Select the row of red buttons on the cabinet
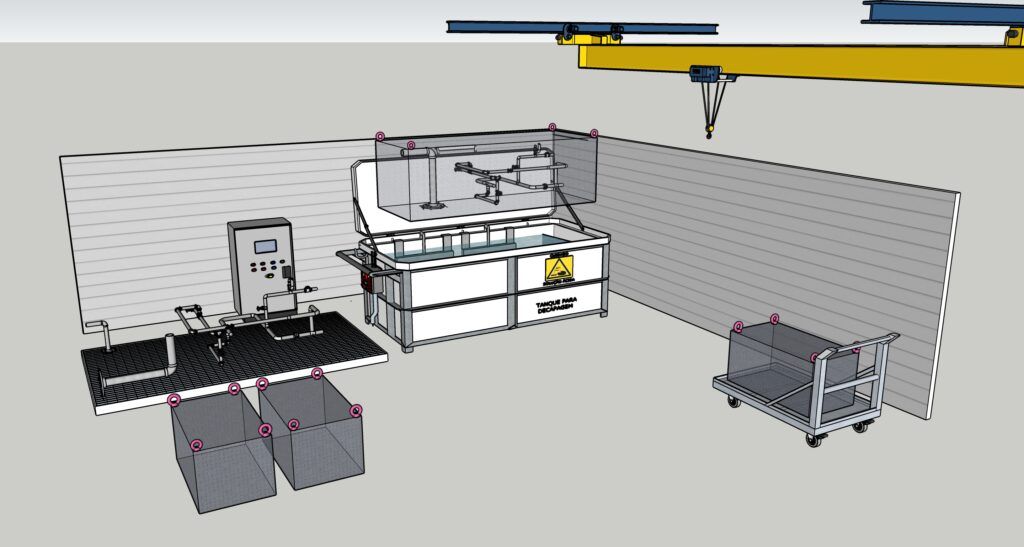This screenshot has height=547, width=1024. coord(262,266)
